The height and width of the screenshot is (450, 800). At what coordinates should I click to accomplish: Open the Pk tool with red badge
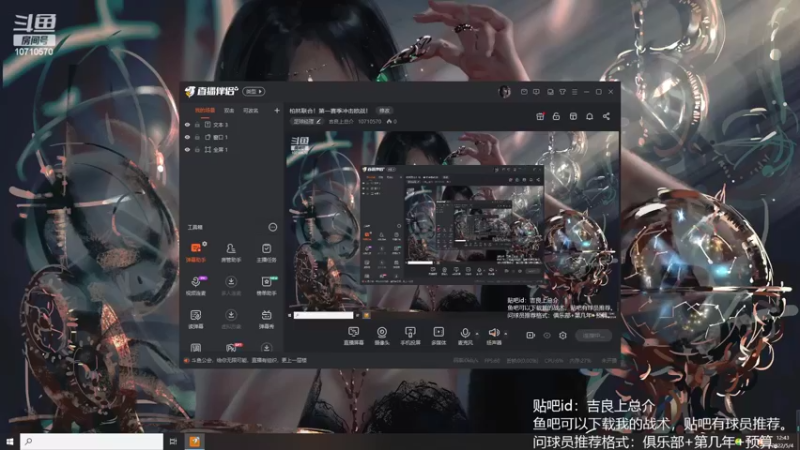point(231,347)
